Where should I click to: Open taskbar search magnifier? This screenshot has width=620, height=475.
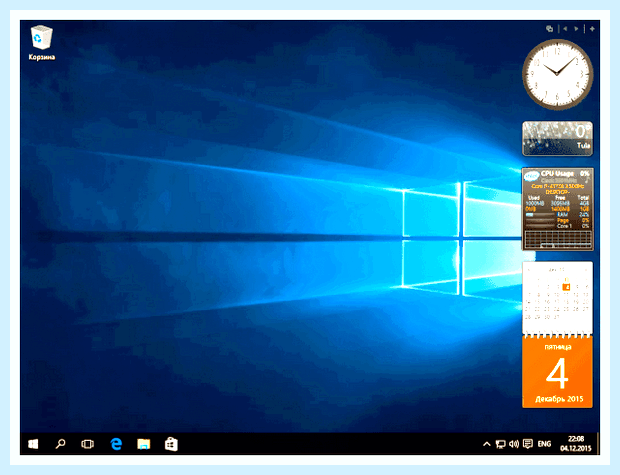(60, 444)
